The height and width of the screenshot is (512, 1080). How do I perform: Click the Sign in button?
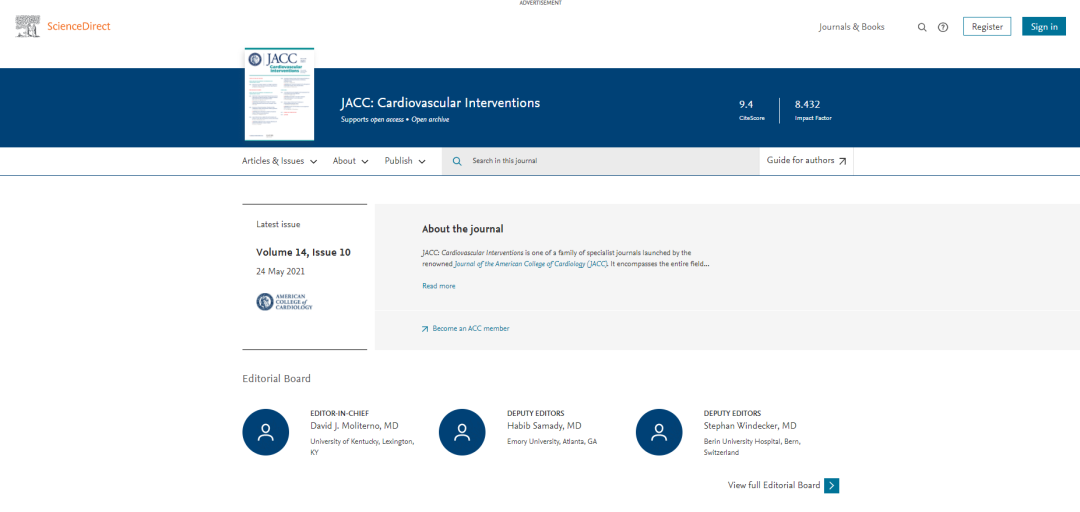coord(1044,27)
